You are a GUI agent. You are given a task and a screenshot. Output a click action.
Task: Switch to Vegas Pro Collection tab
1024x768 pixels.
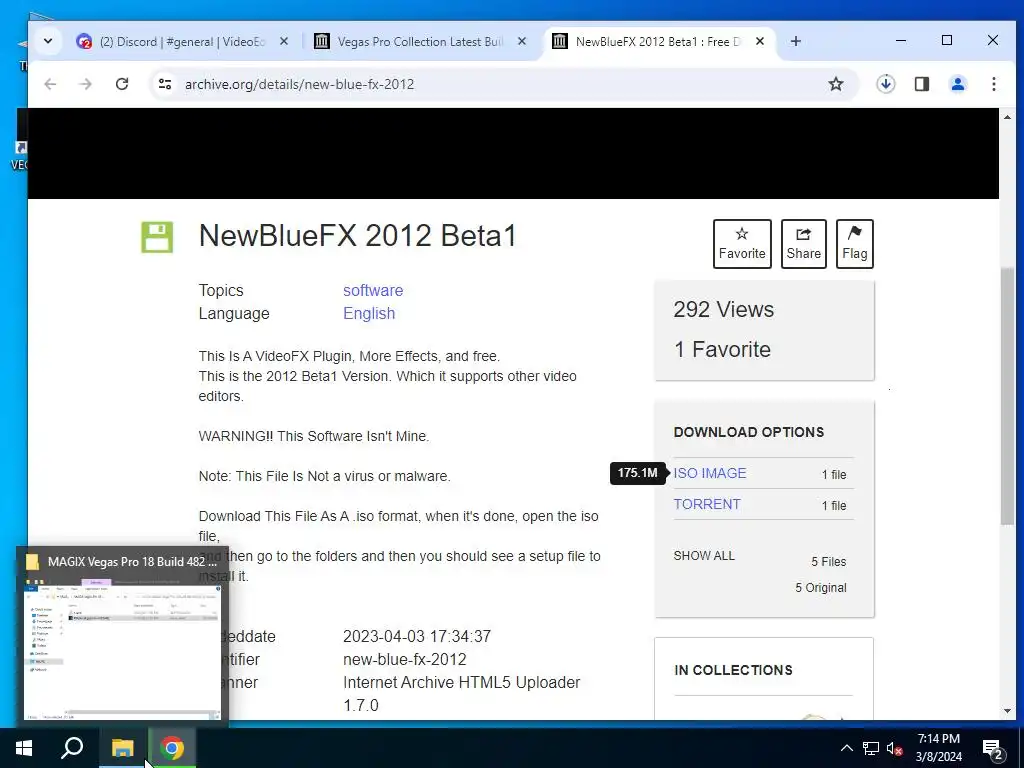pos(419,42)
